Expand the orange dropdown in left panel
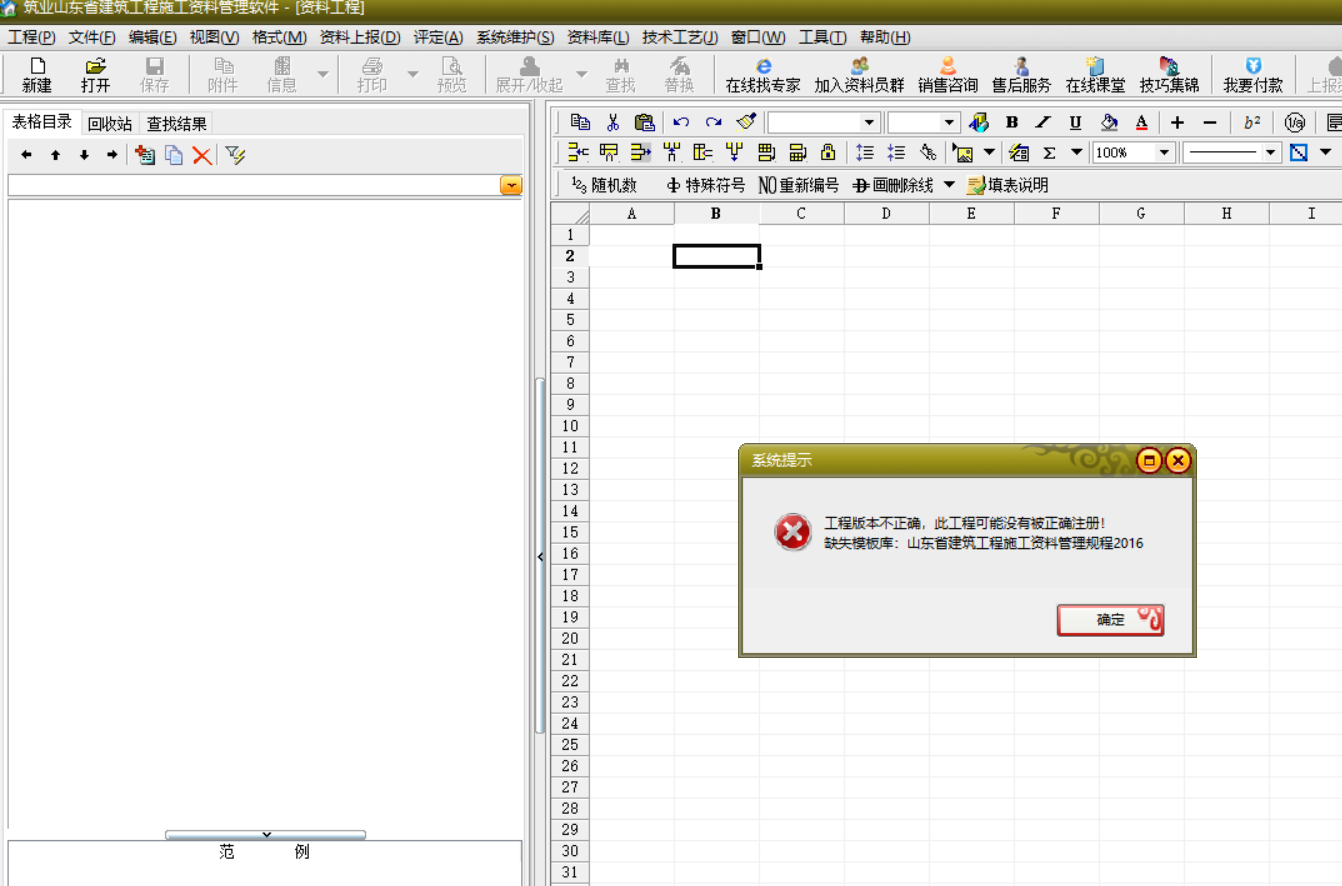Image resolution: width=1342 pixels, height=886 pixels. 511,186
